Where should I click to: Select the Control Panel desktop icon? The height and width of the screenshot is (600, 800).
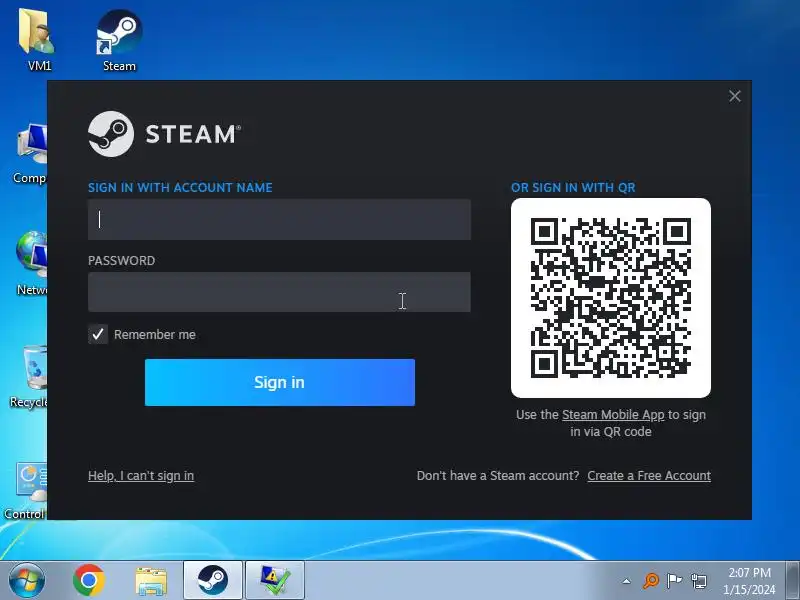pos(26,491)
